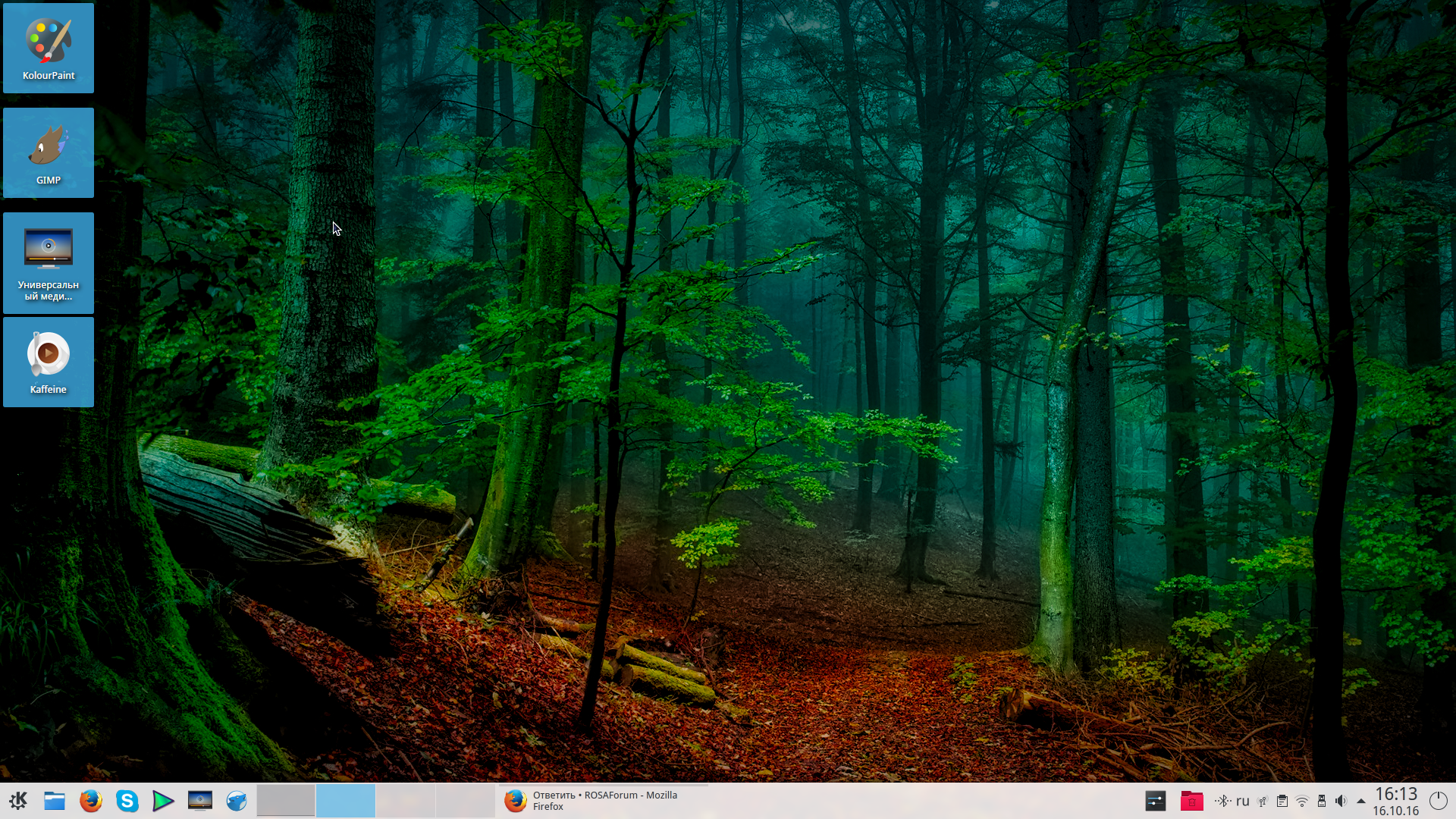The width and height of the screenshot is (1456, 819).
Task: Open the KolourPaint desktop icon
Action: [48, 48]
